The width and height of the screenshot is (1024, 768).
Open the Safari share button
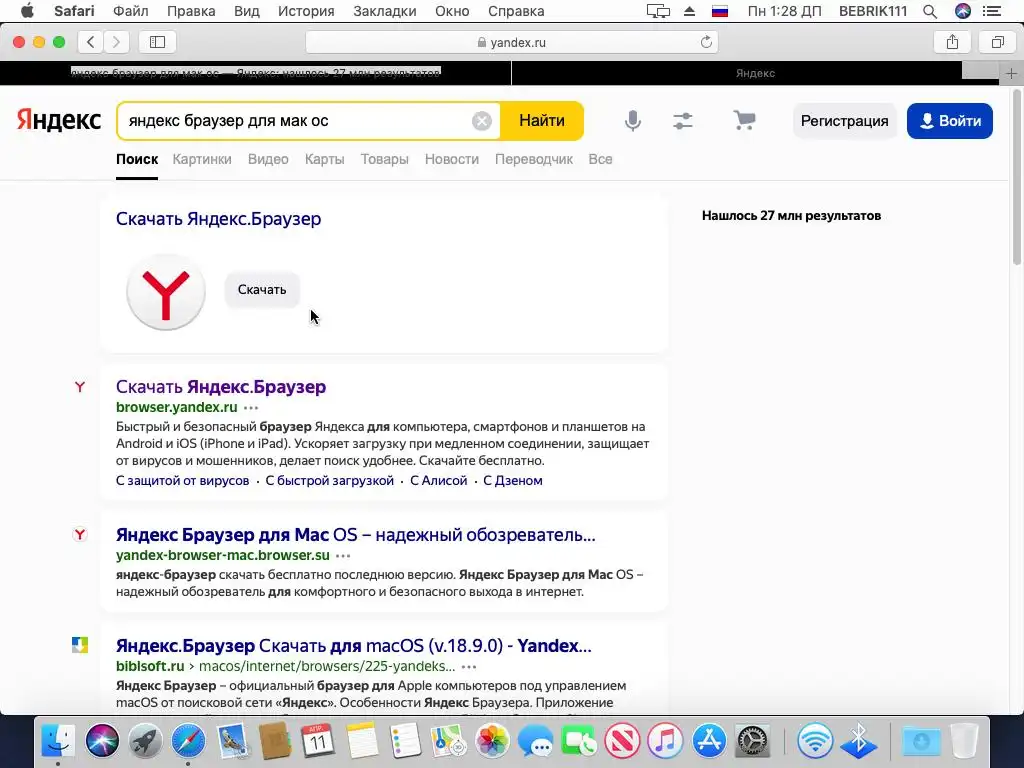coord(952,42)
